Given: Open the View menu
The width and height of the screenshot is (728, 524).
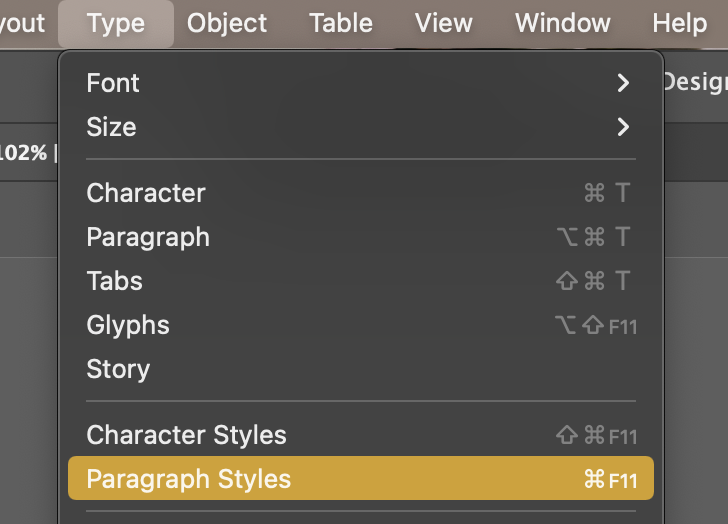Looking at the screenshot, I should pos(443,23).
